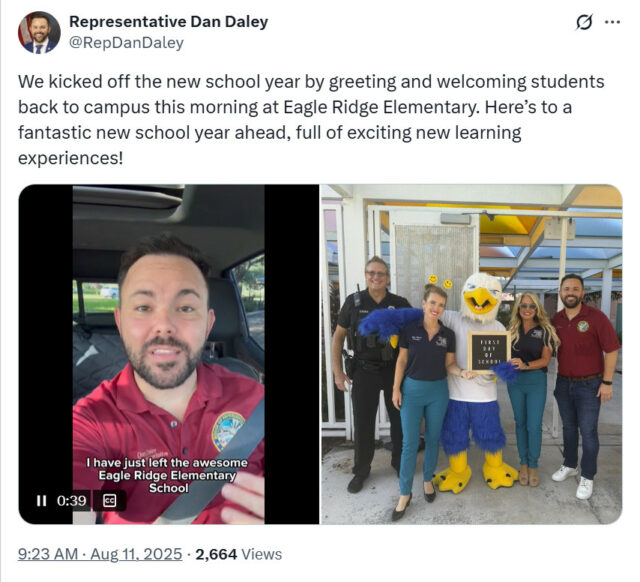Image resolution: width=640 pixels, height=582 pixels.
Task: Click the tweet text about Eagle Ridge Elementary
Action: (x=311, y=120)
